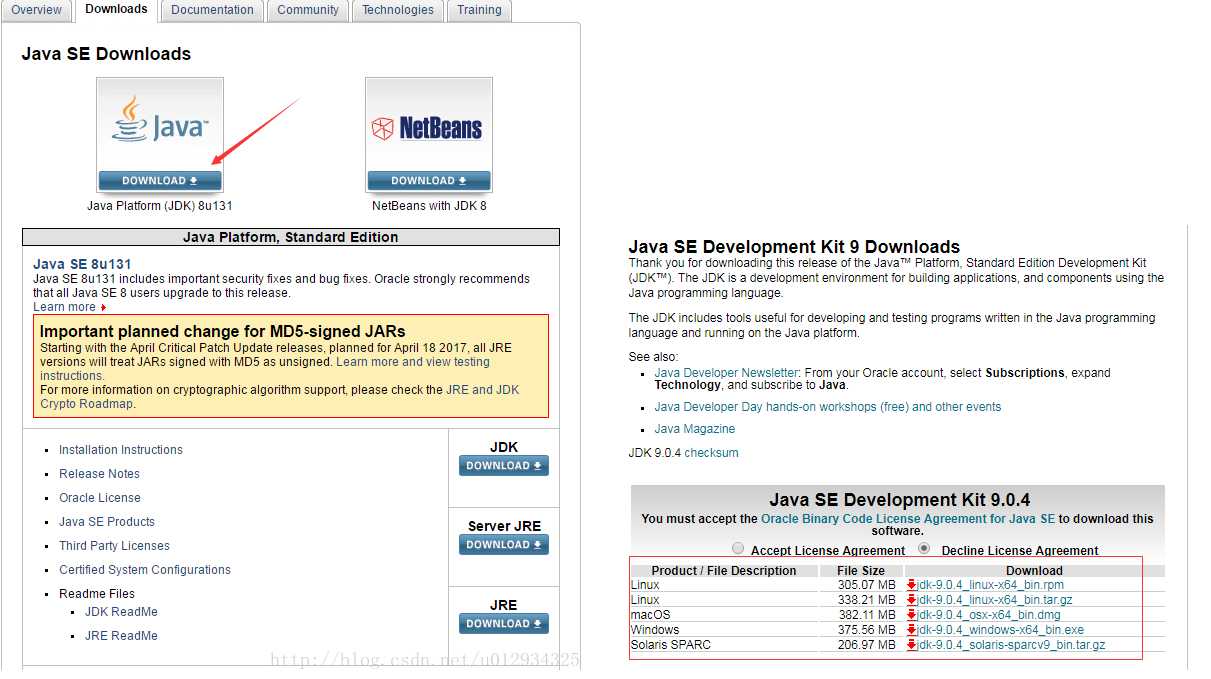This screenshot has height=679, width=1211.
Task: Click red download arrow beside linux tar.gz file
Action: click(x=911, y=600)
